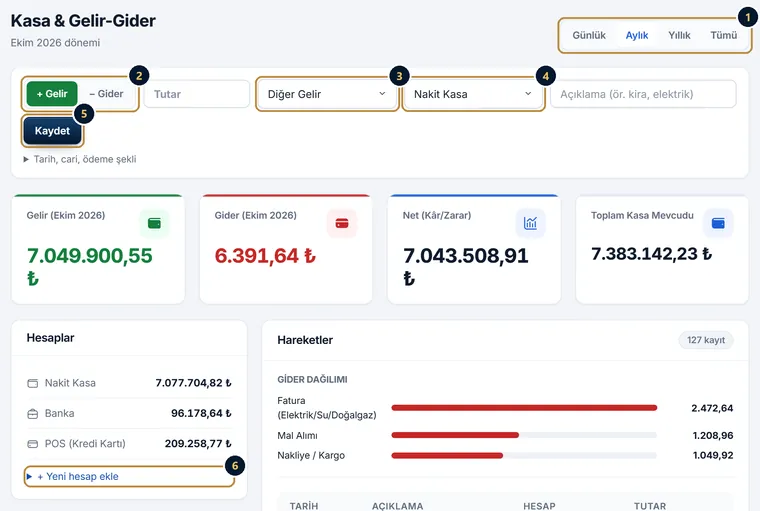Click the Kaydet button
This screenshot has width=760, height=511.
(x=52, y=131)
